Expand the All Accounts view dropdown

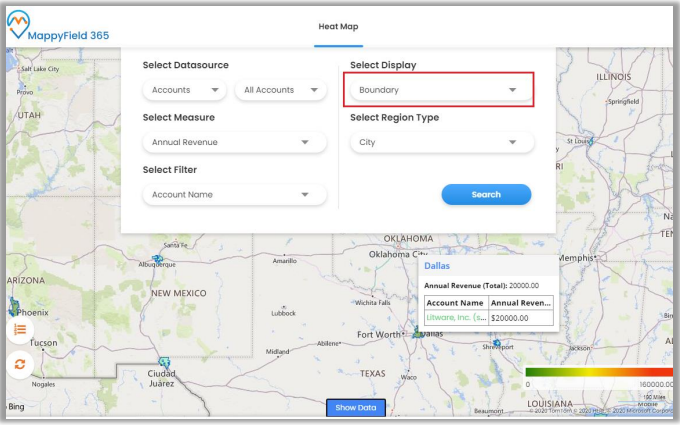click(x=280, y=90)
